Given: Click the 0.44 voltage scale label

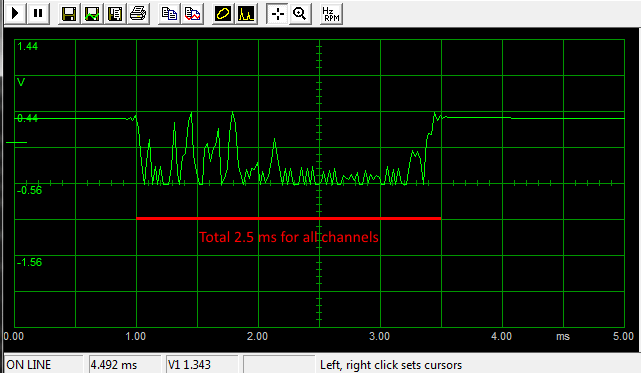Looking at the screenshot, I should pos(27,118).
